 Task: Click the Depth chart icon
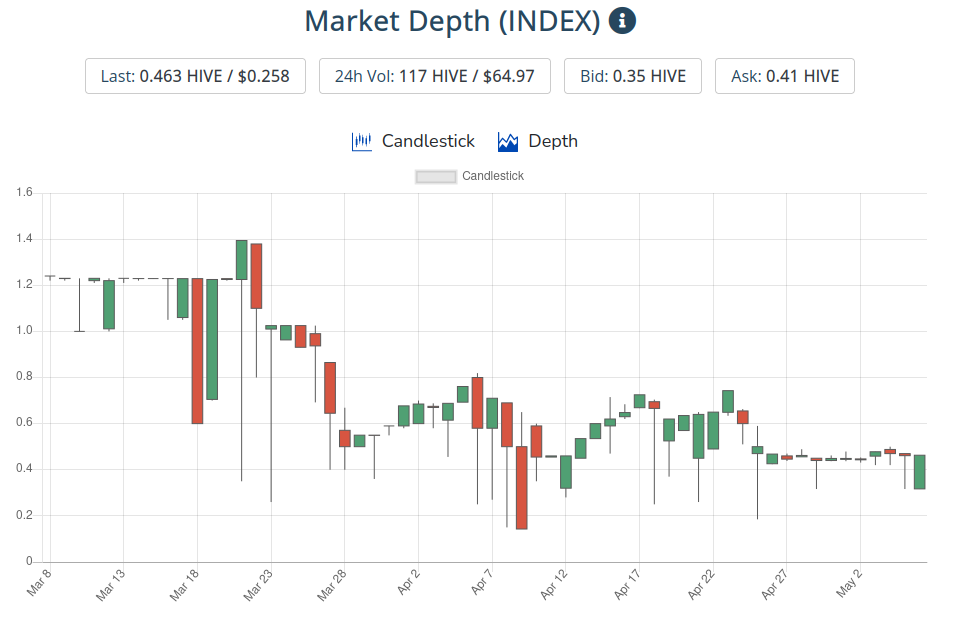508,142
